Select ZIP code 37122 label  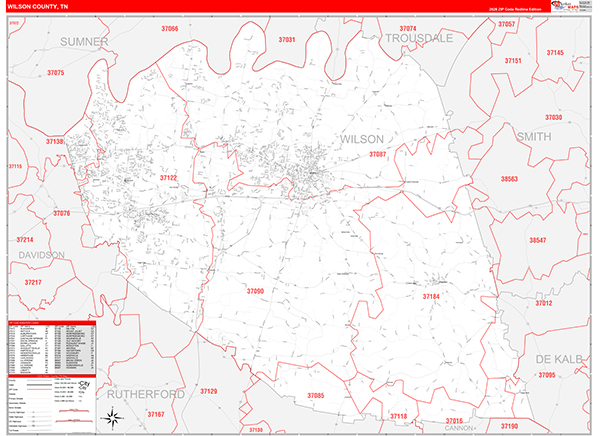click(168, 178)
